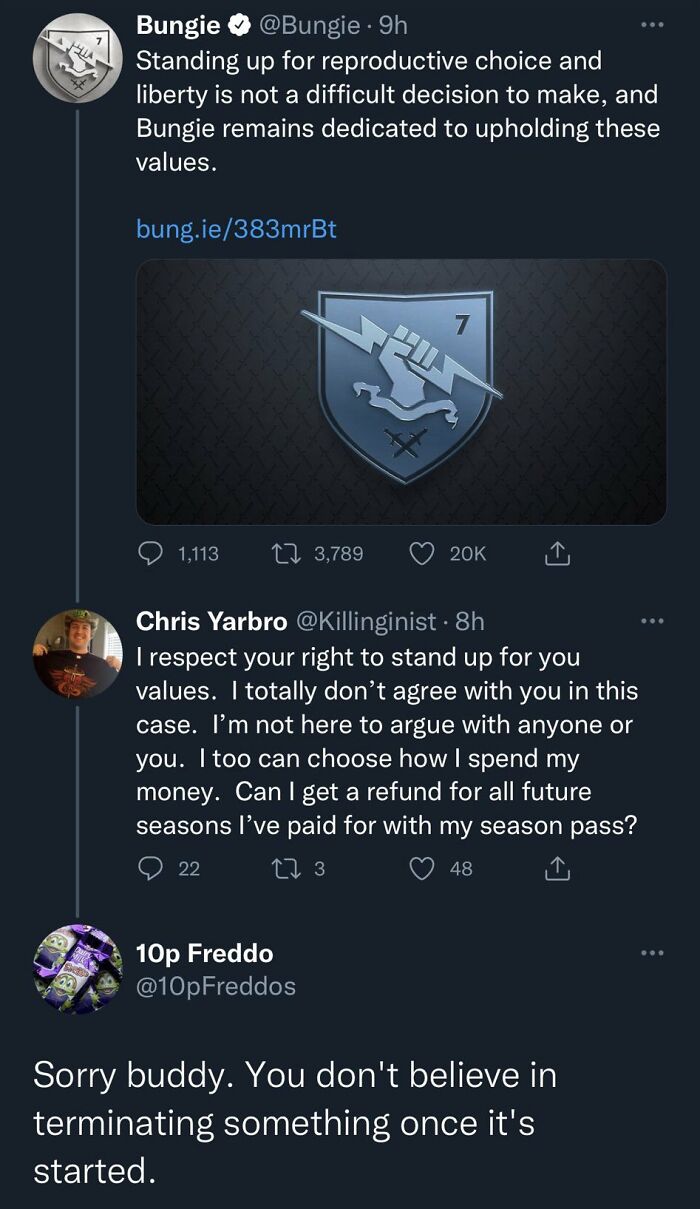Open more options on 10p Freddo's tweet
The height and width of the screenshot is (1209, 700).
coord(654,952)
